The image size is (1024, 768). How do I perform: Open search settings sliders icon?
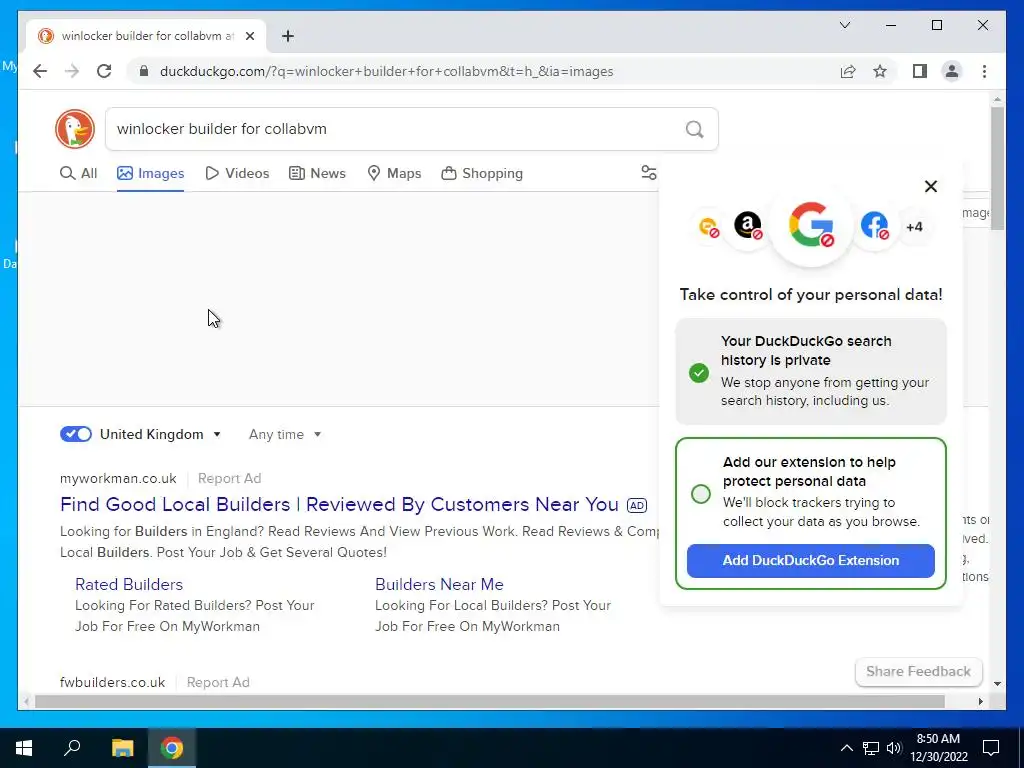(648, 173)
